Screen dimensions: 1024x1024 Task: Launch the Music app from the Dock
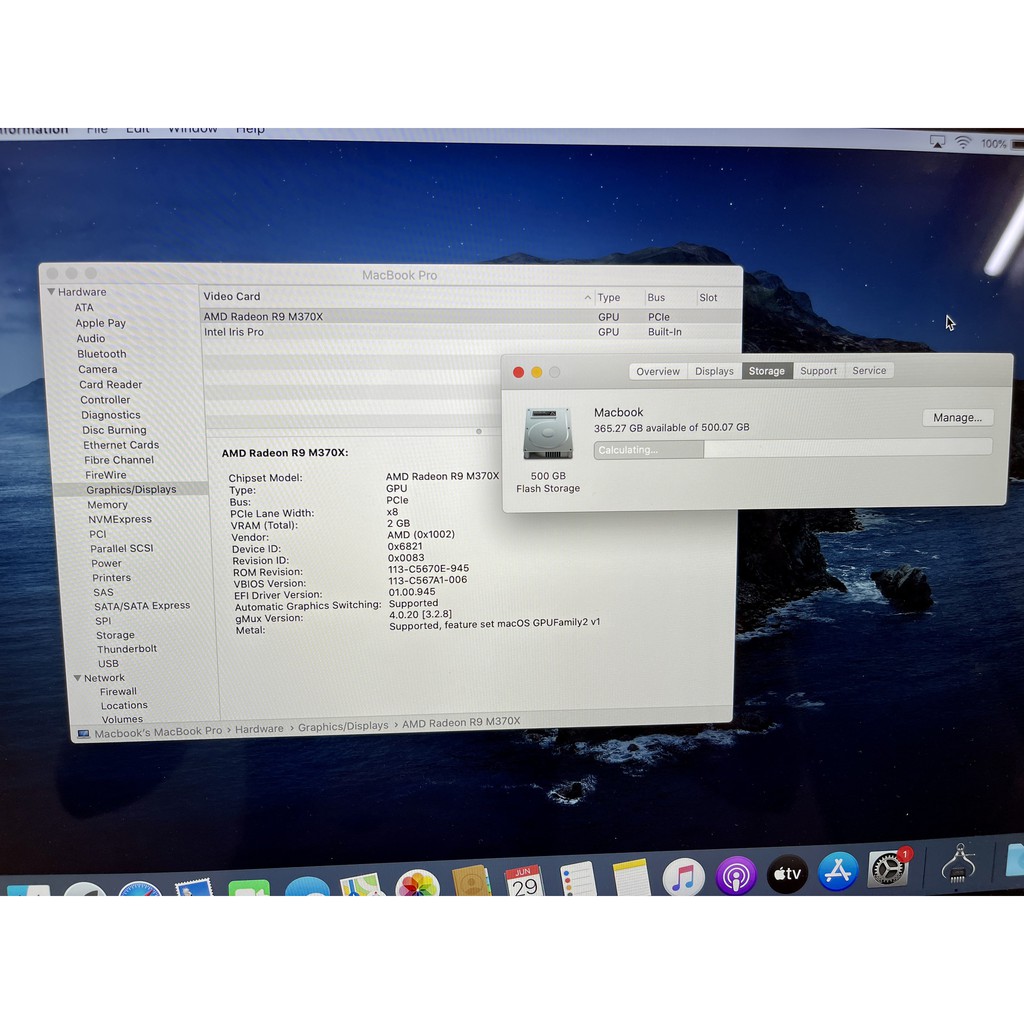(684, 875)
